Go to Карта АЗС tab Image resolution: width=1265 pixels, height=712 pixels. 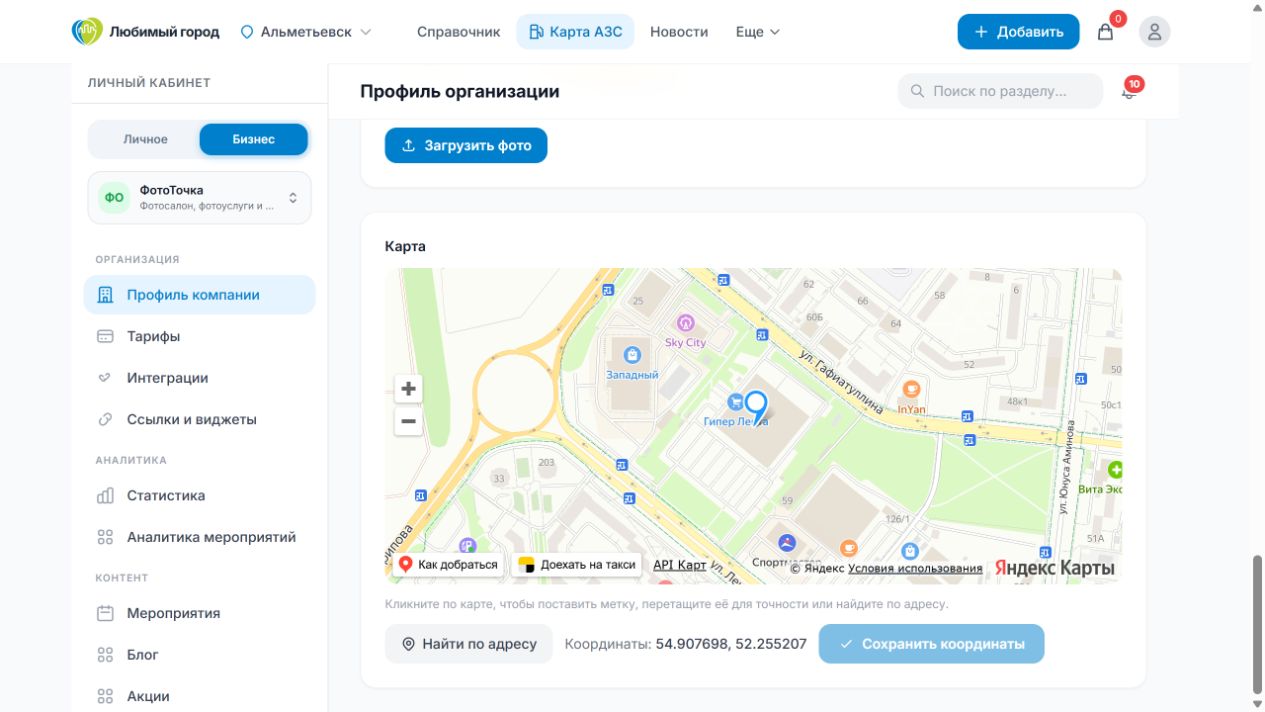click(x=575, y=32)
